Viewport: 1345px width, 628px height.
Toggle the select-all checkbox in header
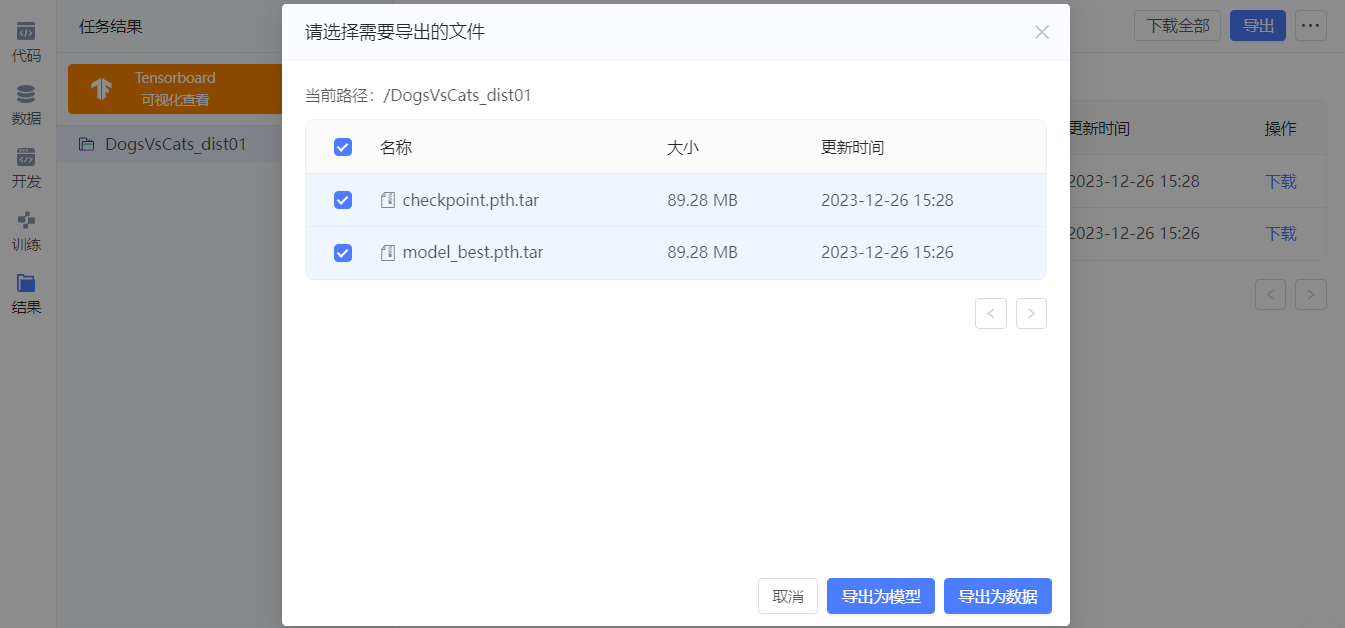click(x=343, y=147)
